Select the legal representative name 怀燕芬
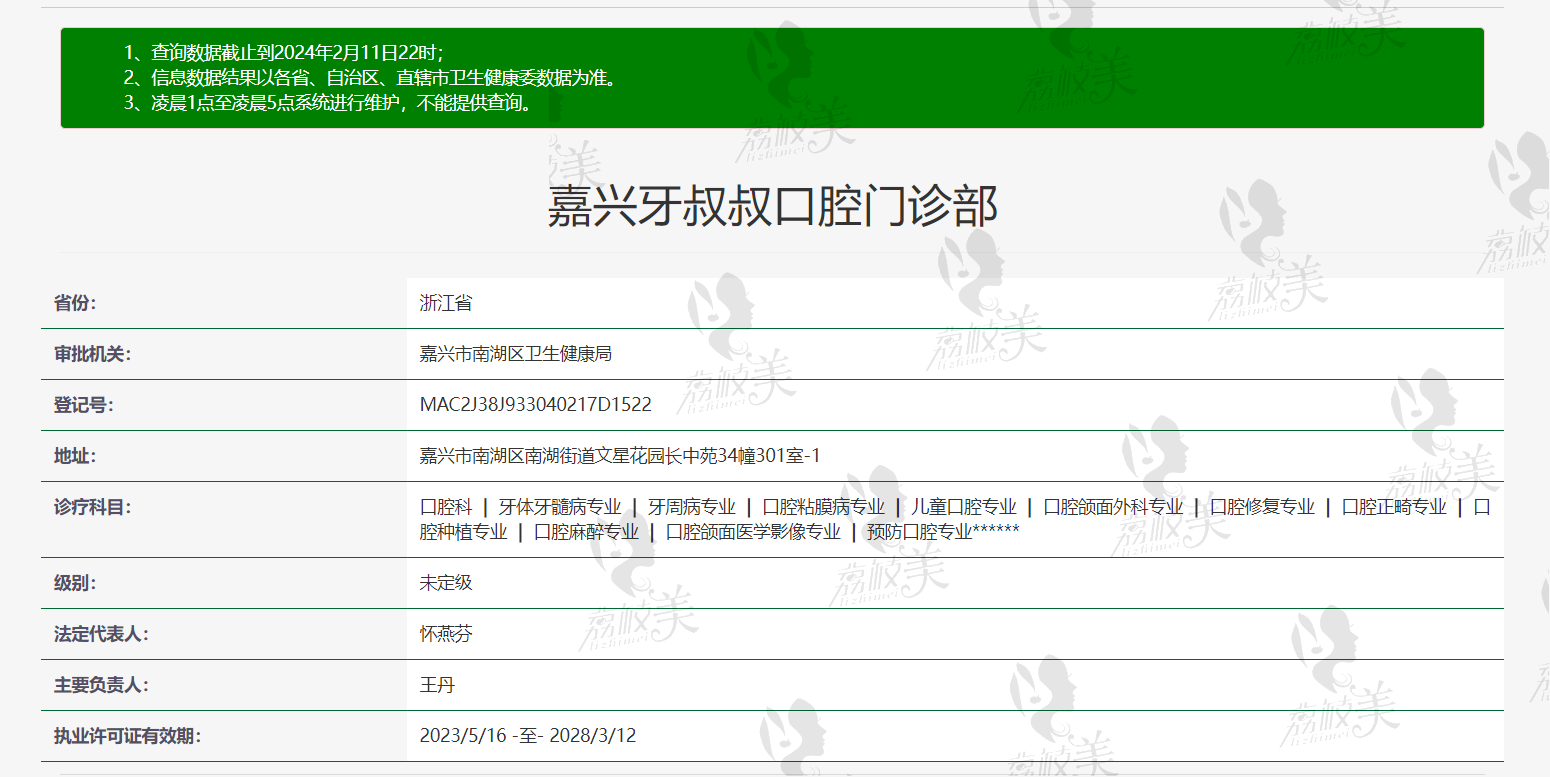This screenshot has width=1550, height=777. pyautogui.click(x=446, y=634)
